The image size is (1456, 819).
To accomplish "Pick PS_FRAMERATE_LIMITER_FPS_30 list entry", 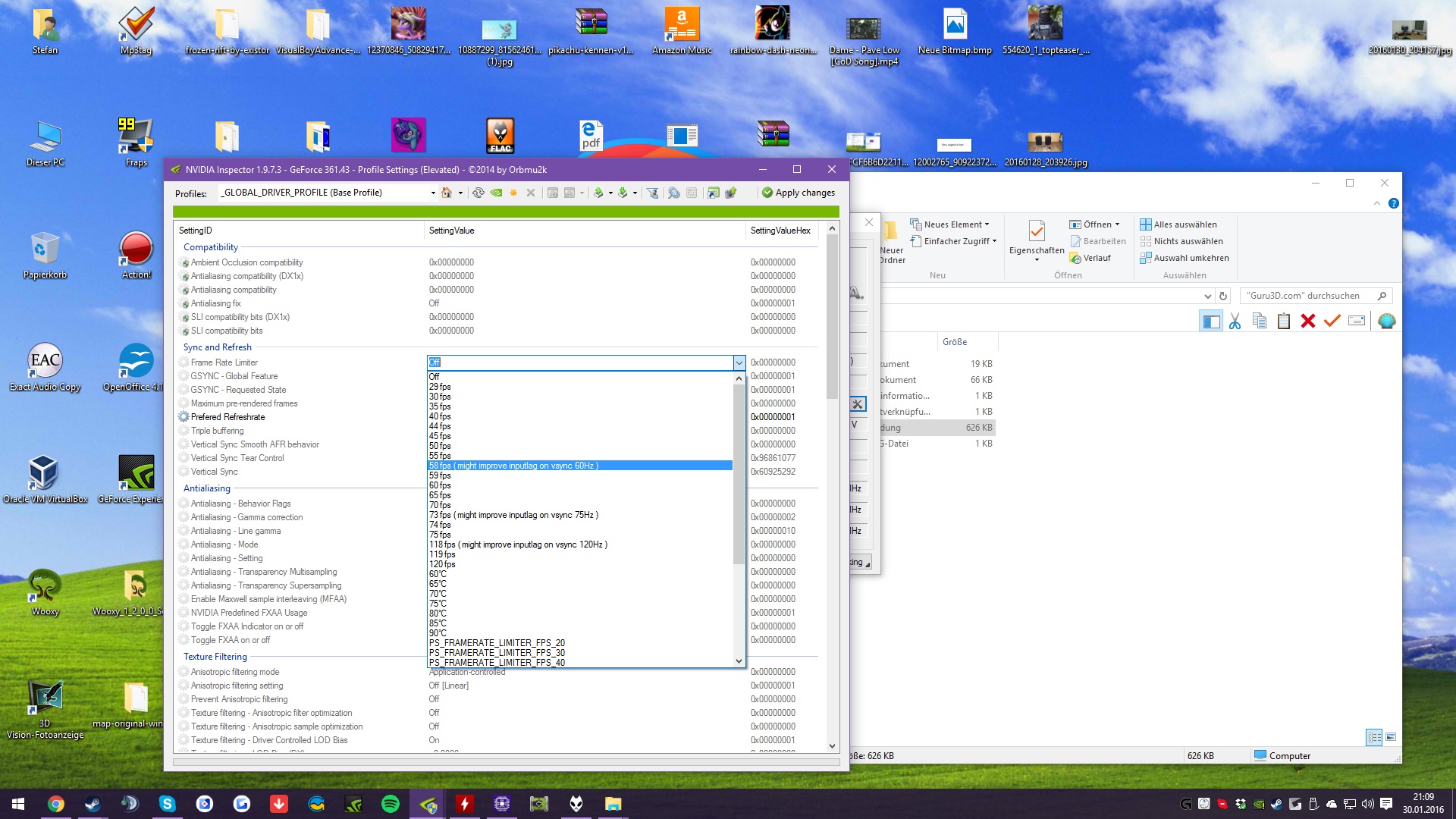I will 497,653.
